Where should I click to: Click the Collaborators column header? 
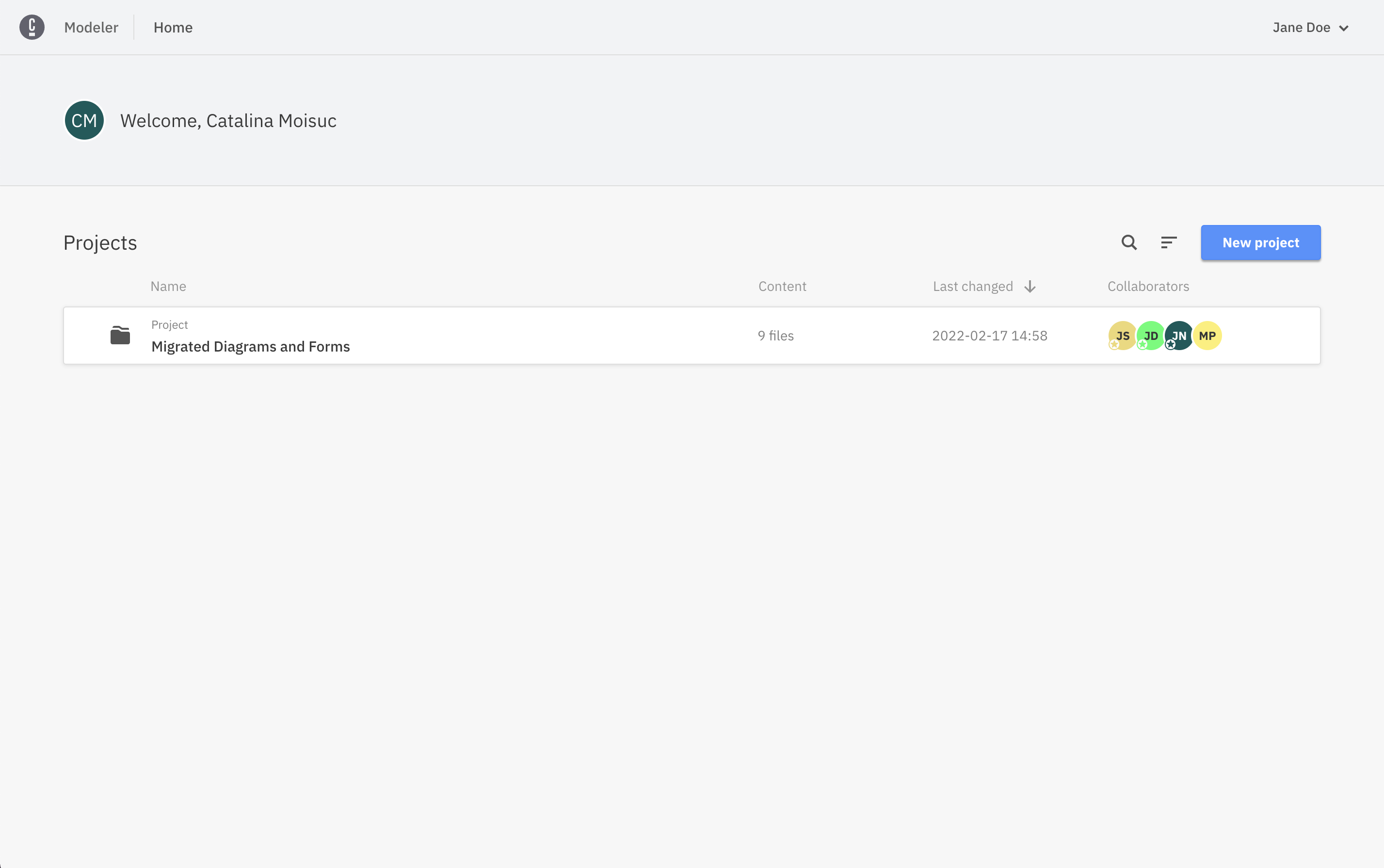[x=1147, y=287]
